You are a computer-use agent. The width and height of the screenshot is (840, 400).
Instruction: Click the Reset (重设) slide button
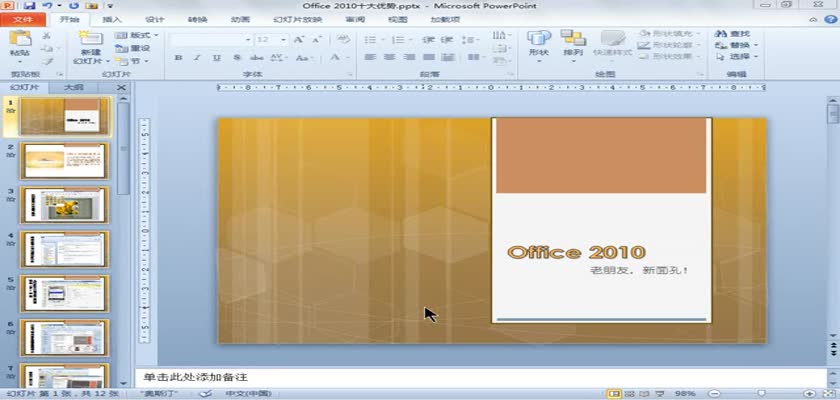[133, 48]
